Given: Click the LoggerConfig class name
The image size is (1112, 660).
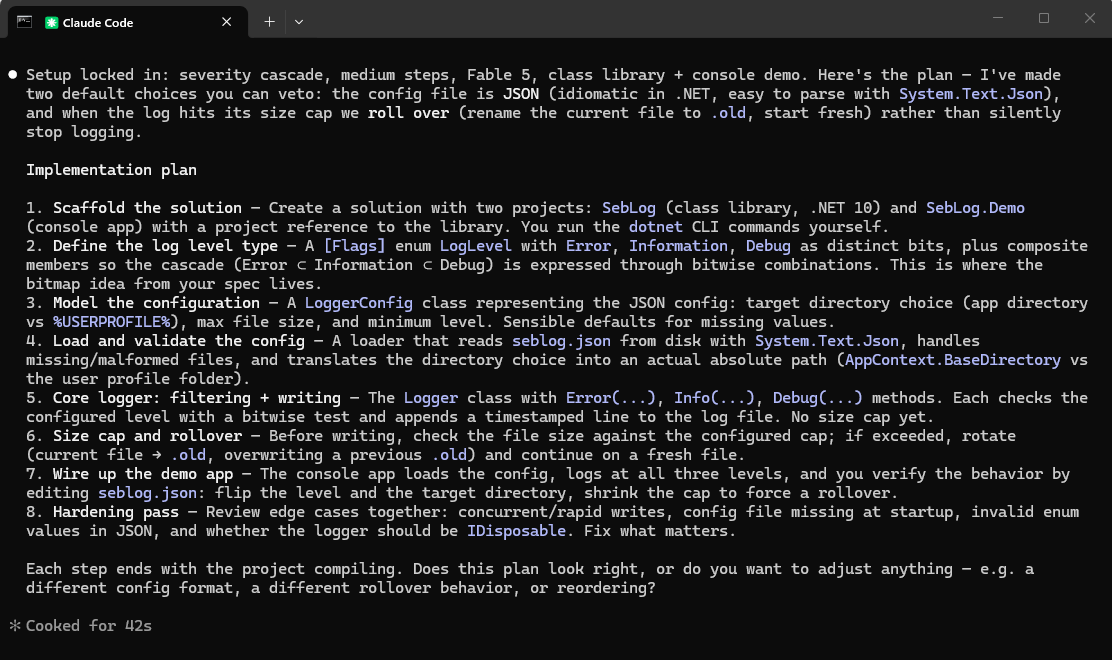Looking at the screenshot, I should click(359, 303).
